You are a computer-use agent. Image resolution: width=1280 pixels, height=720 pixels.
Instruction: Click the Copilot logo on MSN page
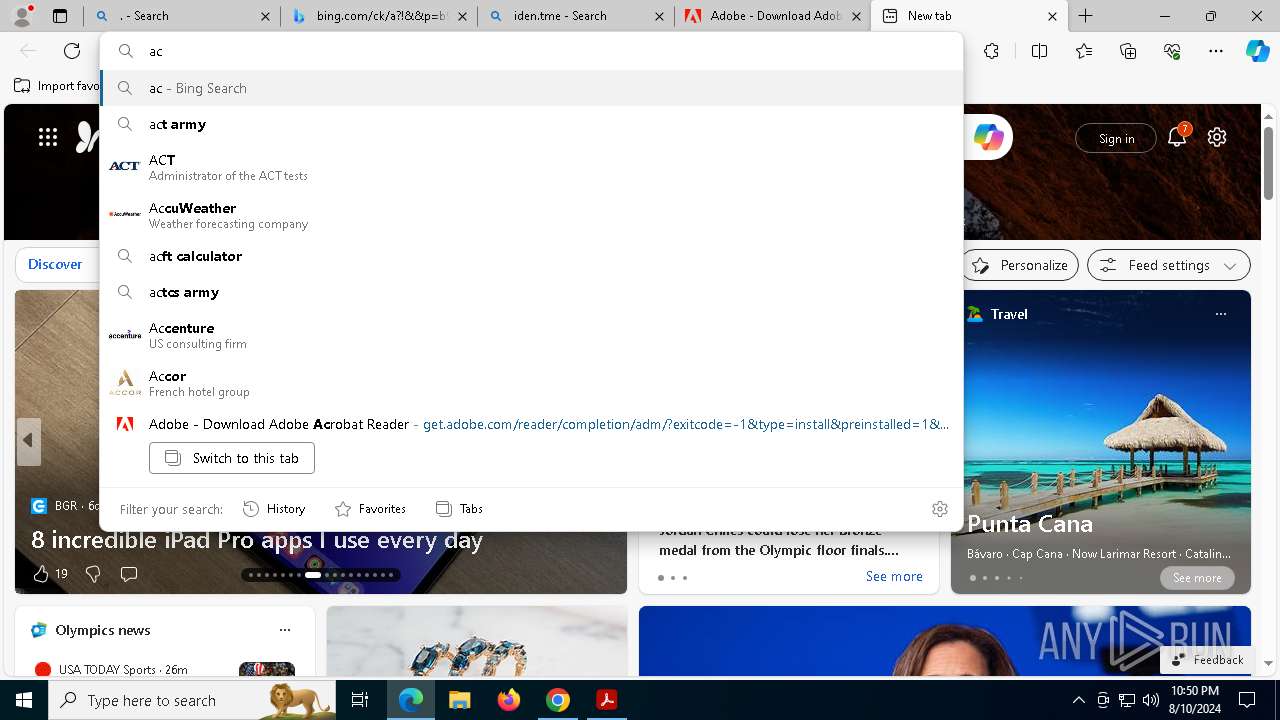coord(988,138)
